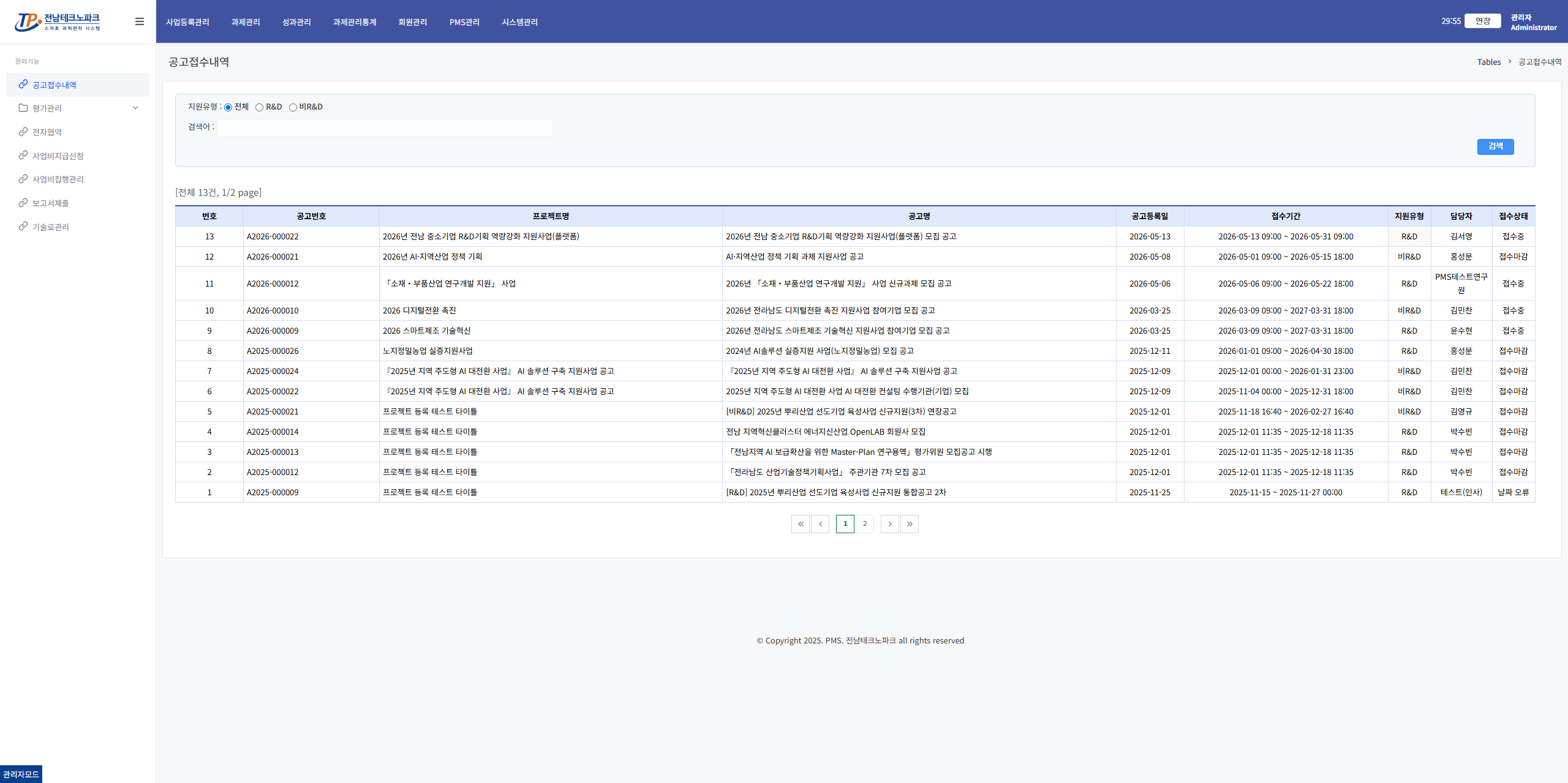
Task: Open the 과제관리 top menu
Action: (x=246, y=22)
